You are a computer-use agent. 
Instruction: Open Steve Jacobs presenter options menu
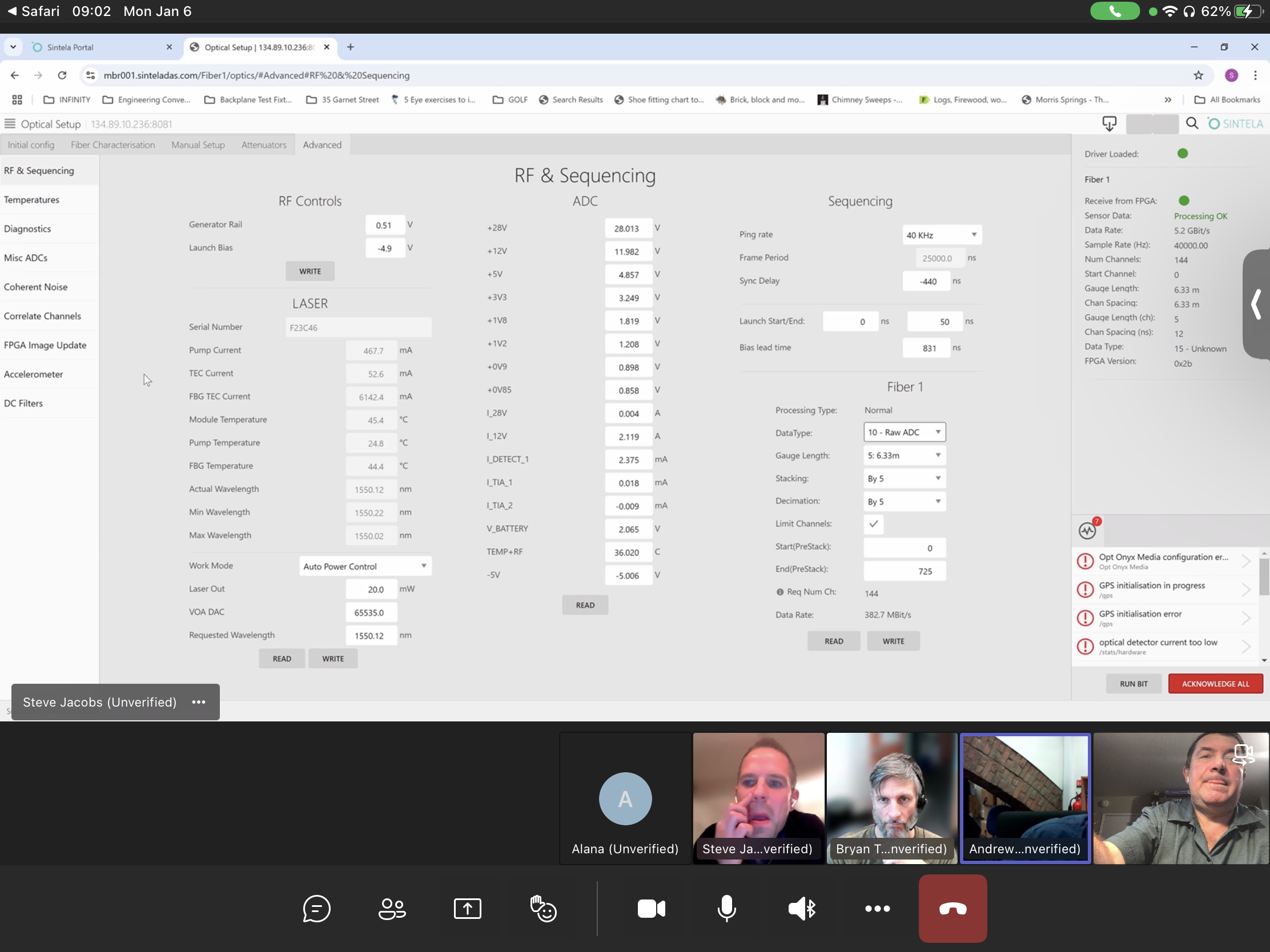pyautogui.click(x=199, y=702)
